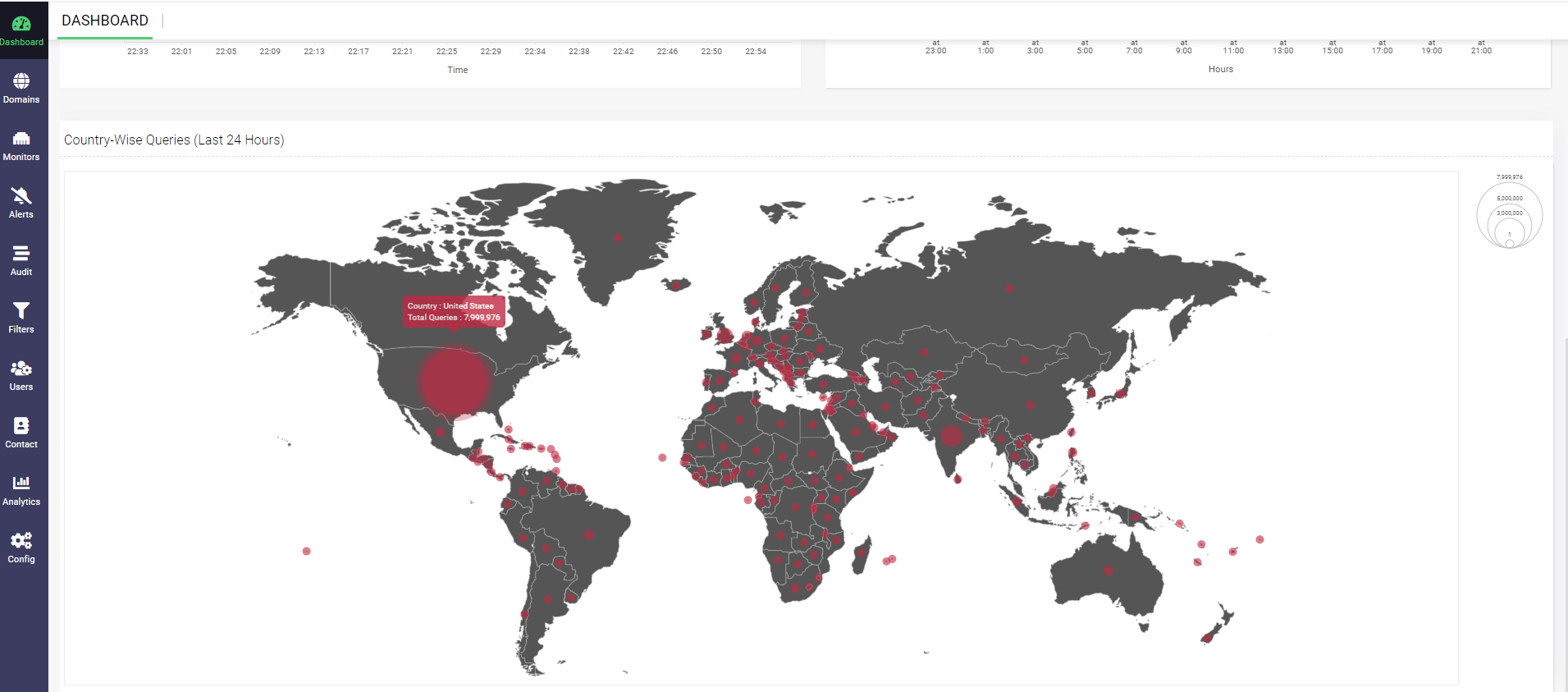This screenshot has width=1568, height=692.
Task: Open Users group icon
Action: pos(21,369)
